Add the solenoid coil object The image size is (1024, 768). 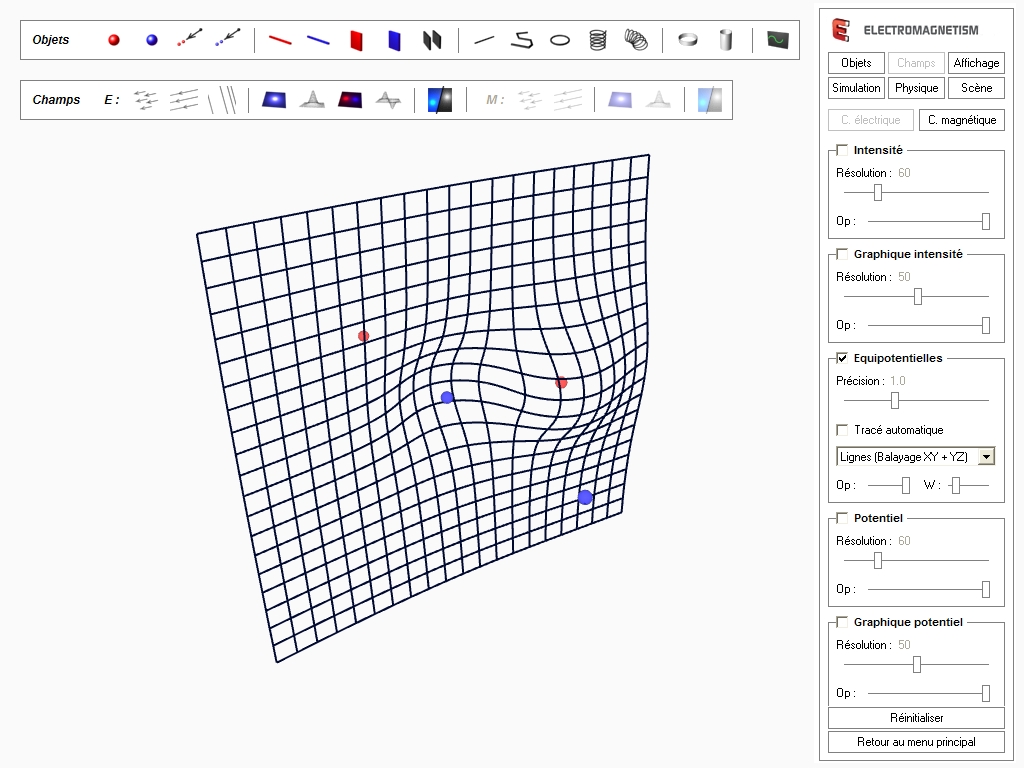tap(598, 40)
